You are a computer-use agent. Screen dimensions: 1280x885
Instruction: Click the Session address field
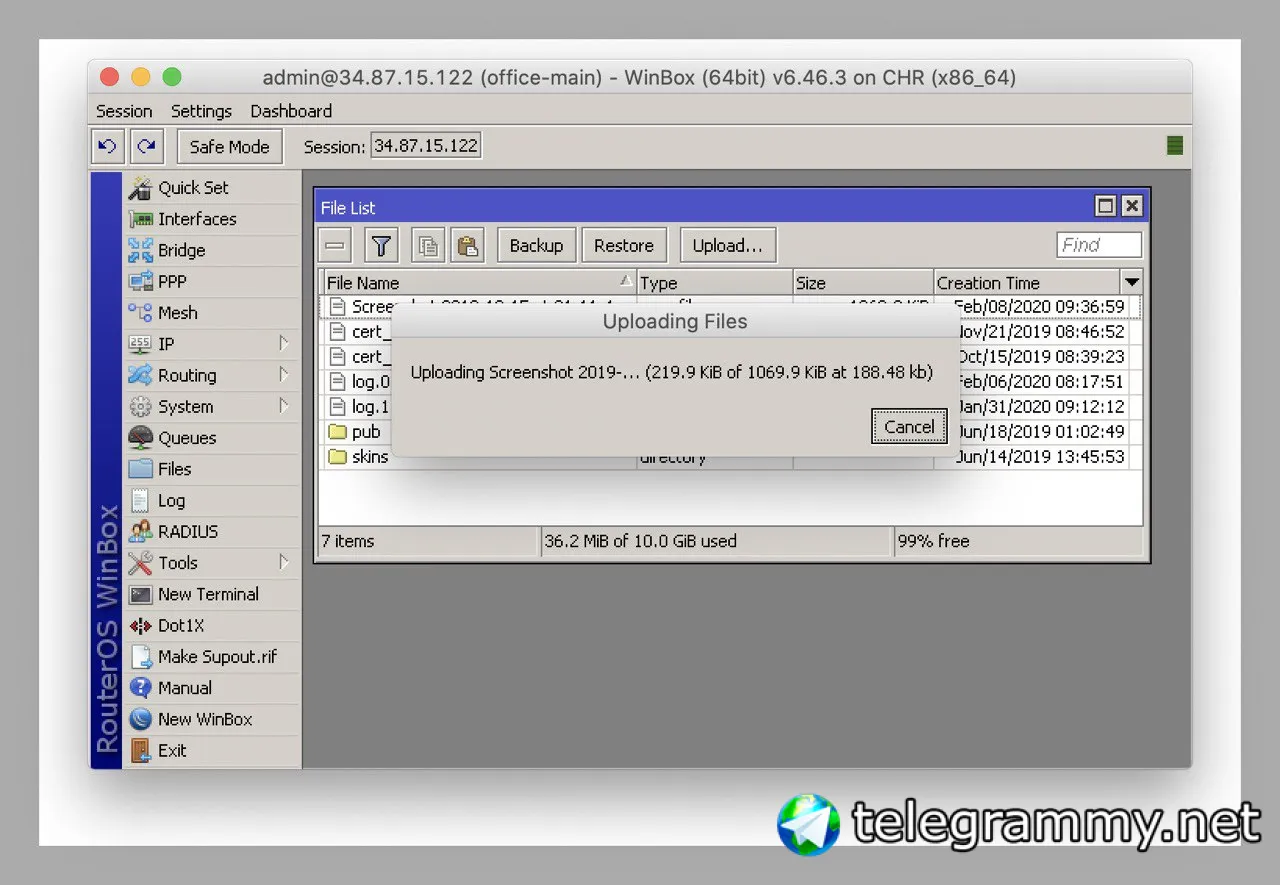[x=426, y=146]
